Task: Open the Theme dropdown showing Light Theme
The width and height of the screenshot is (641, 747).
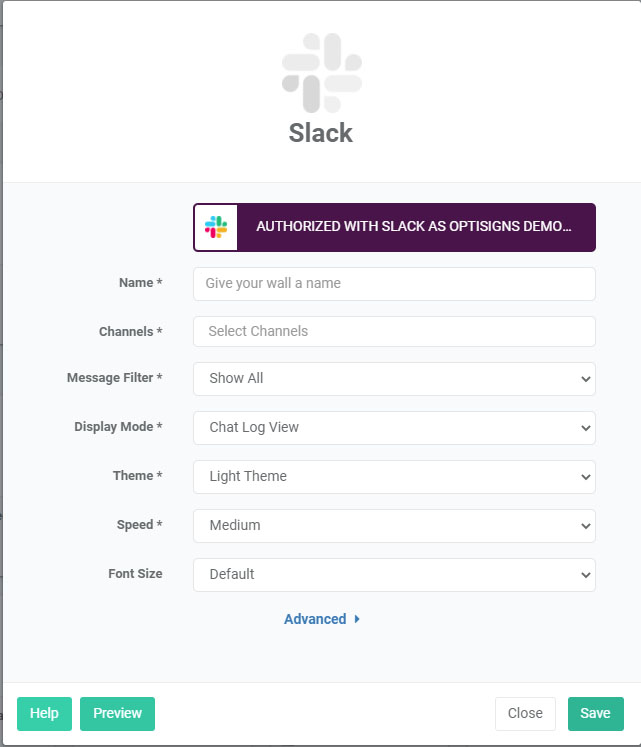Action: 394,476
